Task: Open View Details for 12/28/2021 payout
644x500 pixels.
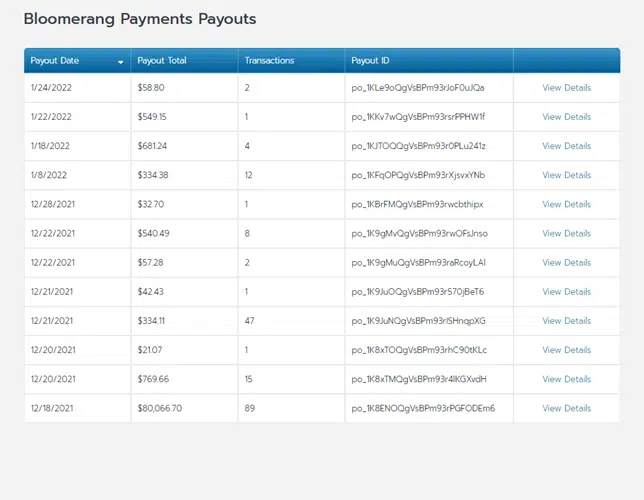Action: tap(566, 204)
